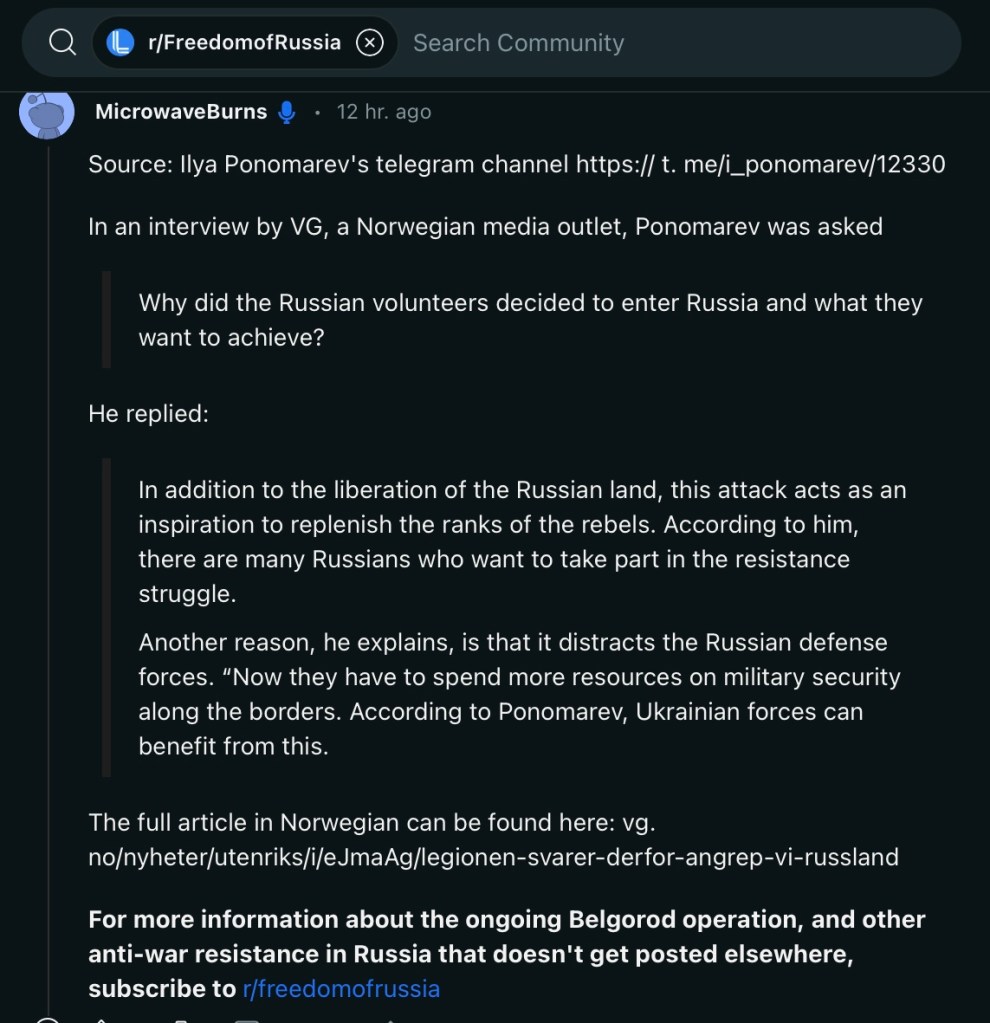Open MicrowaveBurns' avatar
This screenshot has width=990, height=1023.
tap(46, 112)
